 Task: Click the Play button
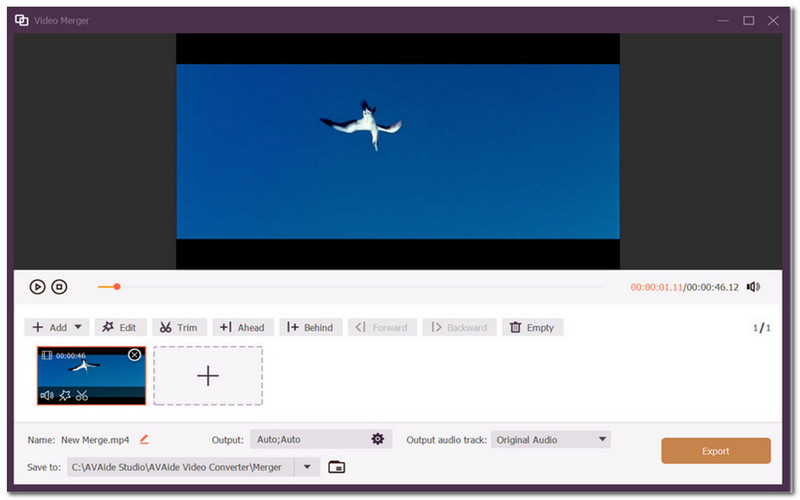[37, 287]
